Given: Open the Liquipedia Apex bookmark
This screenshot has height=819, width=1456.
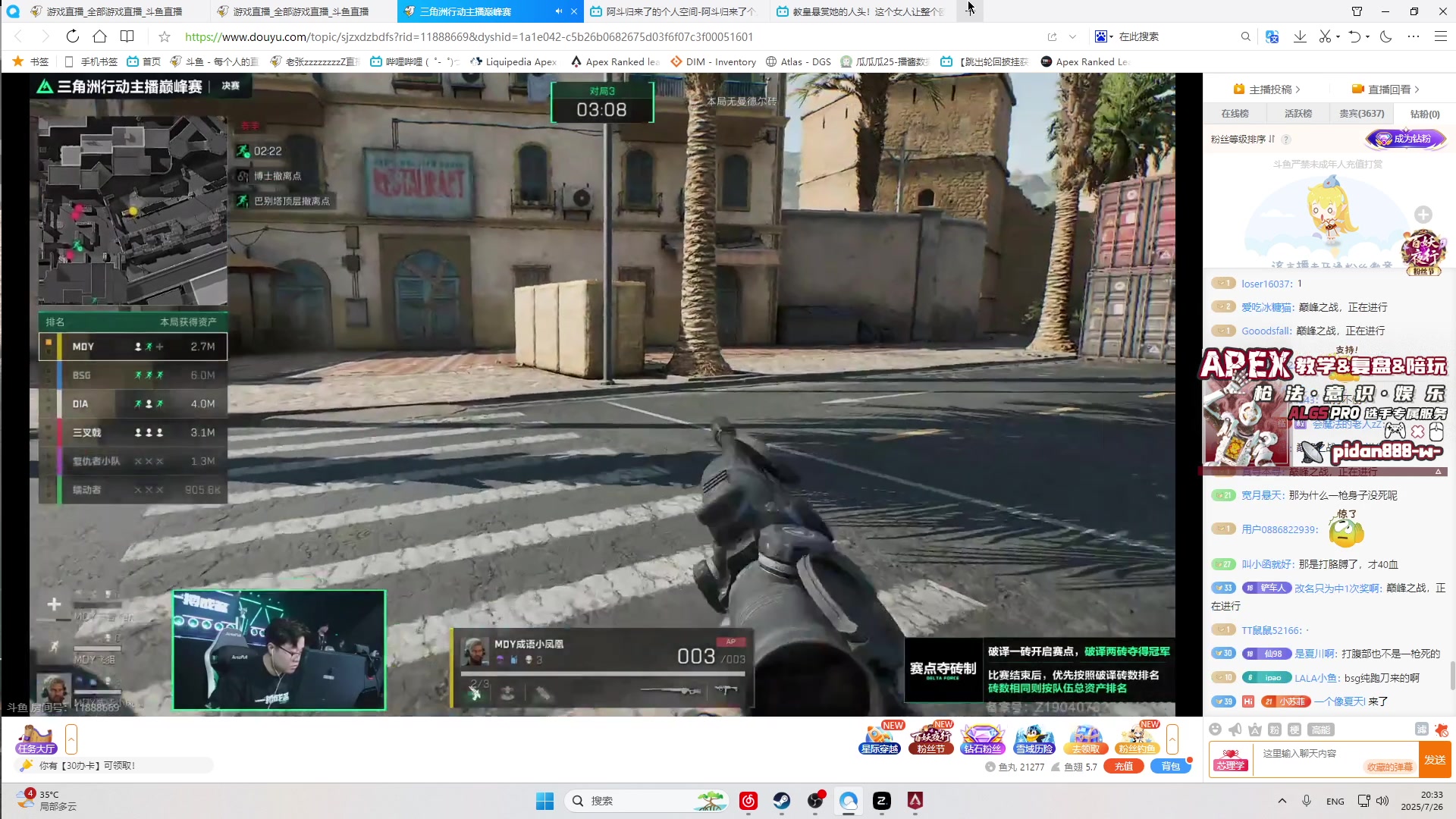Looking at the screenshot, I should 513,61.
